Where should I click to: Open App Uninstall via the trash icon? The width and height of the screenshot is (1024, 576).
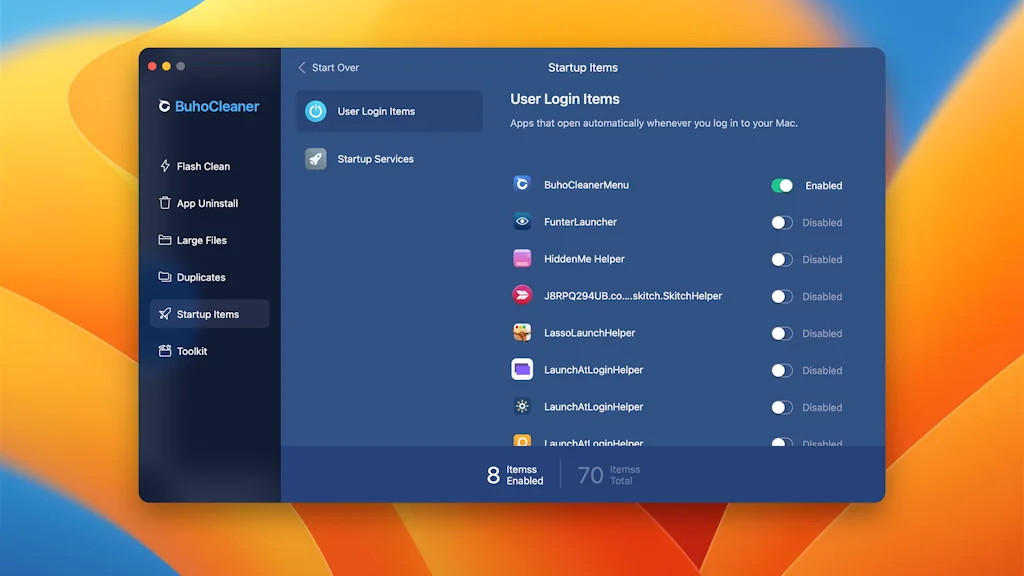click(x=164, y=203)
